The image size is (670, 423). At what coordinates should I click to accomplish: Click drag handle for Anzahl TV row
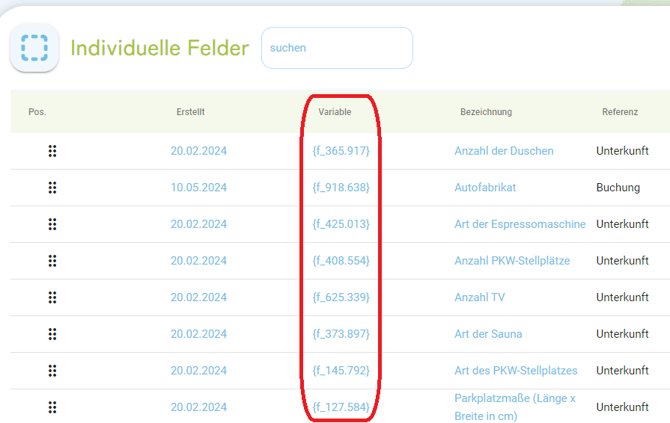click(x=52, y=298)
